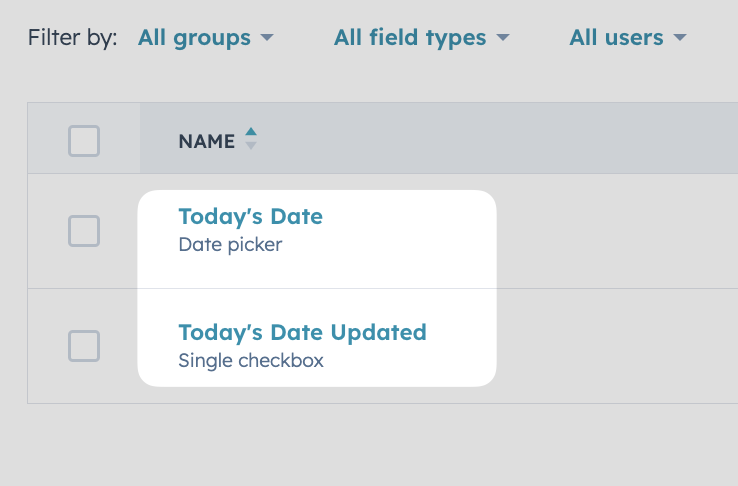
Task: Open the Today's Date Updated property link
Action: click(303, 332)
